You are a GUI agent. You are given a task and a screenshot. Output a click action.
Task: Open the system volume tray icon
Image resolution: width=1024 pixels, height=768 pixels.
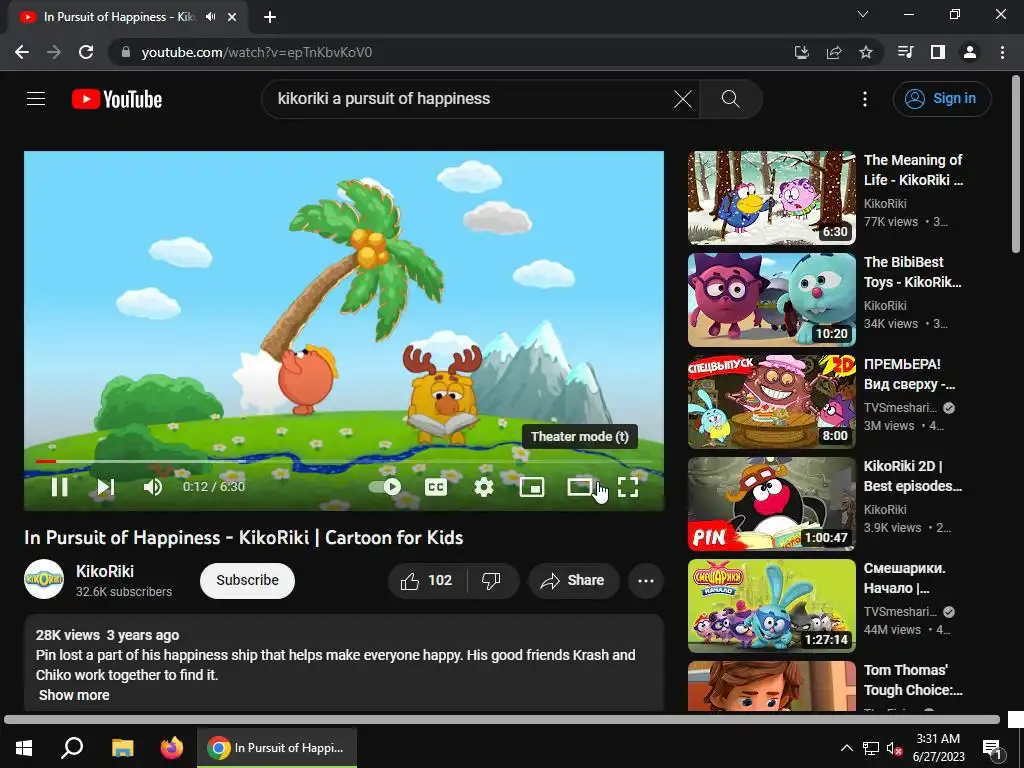(894, 748)
